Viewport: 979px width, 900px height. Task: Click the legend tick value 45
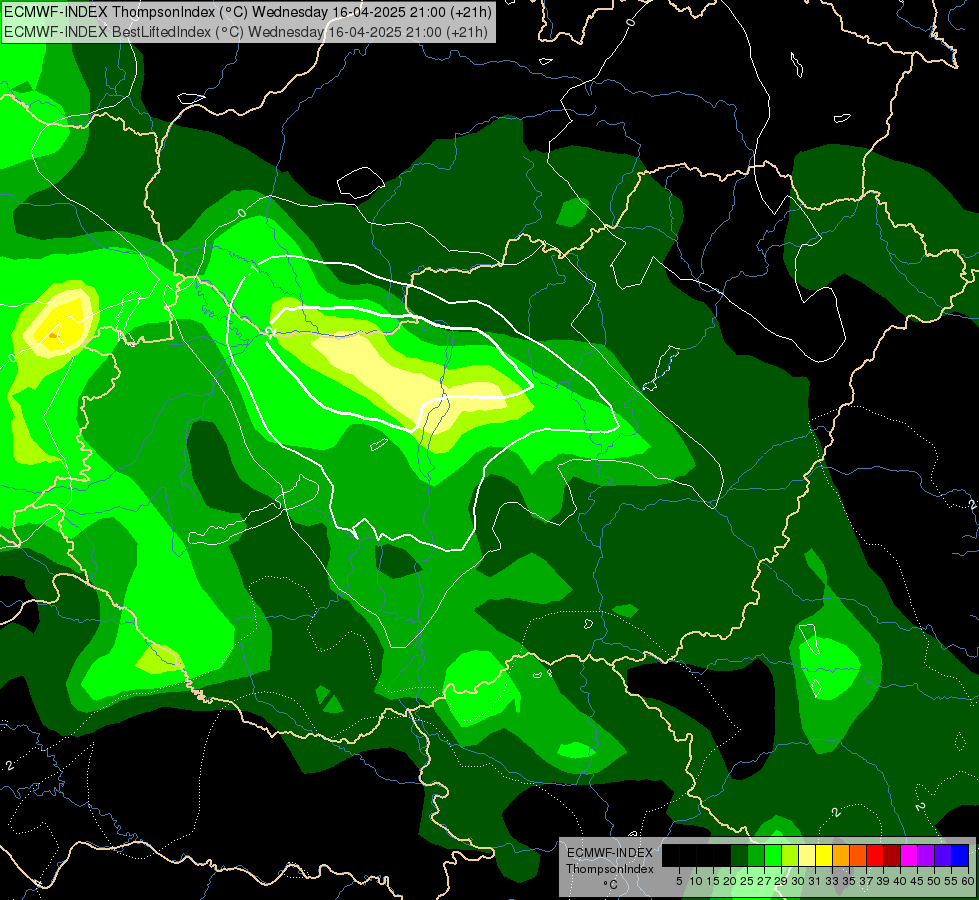917,881
